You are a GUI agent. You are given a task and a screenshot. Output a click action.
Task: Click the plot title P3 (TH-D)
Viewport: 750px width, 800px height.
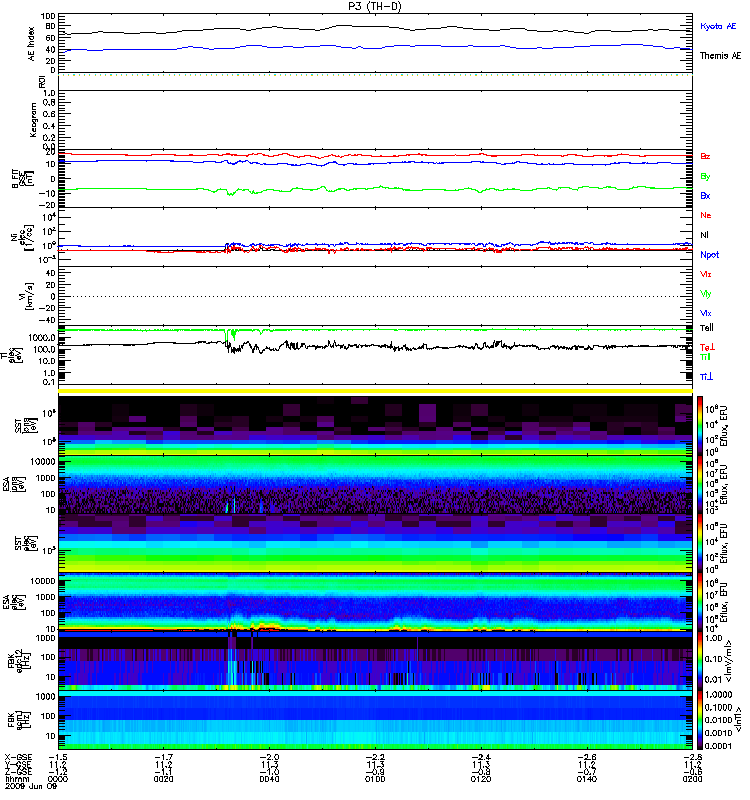pyautogui.click(x=374, y=6)
